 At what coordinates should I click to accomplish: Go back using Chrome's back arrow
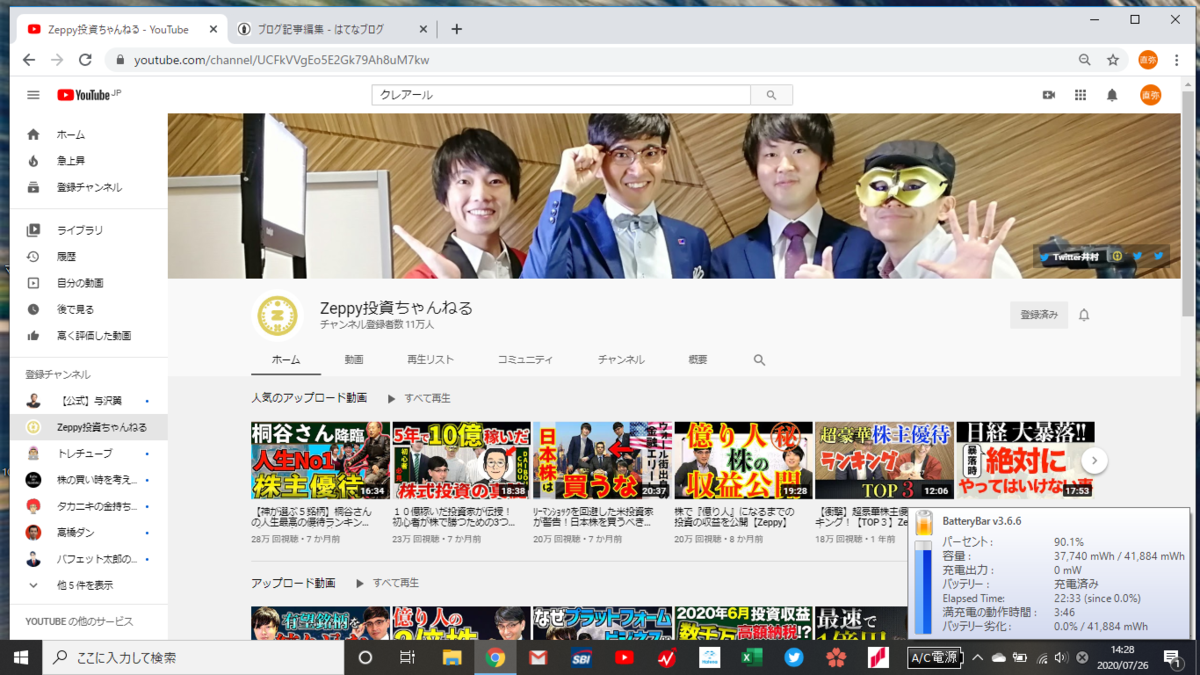pos(28,60)
